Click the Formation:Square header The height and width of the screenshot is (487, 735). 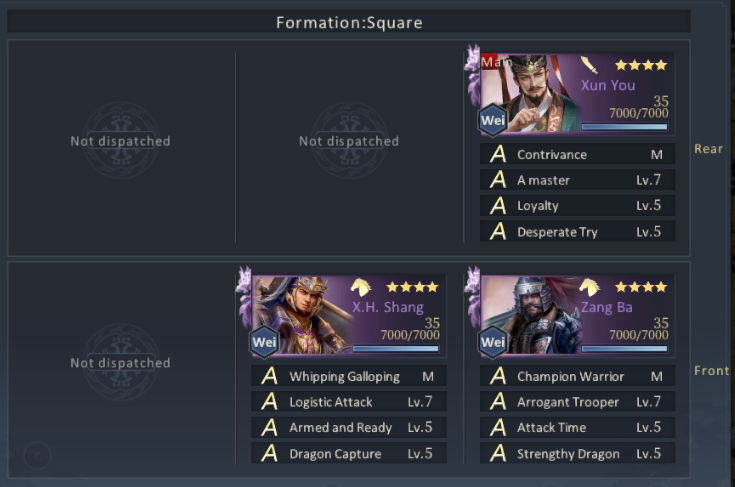click(349, 22)
